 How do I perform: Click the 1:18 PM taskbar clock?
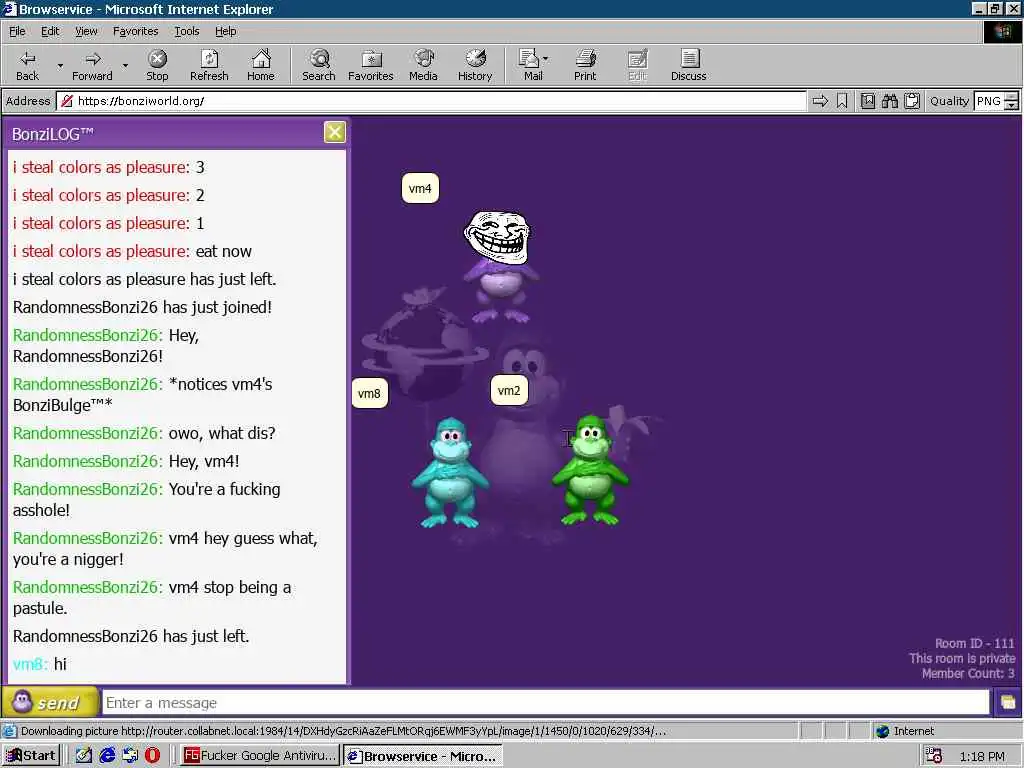coord(982,756)
